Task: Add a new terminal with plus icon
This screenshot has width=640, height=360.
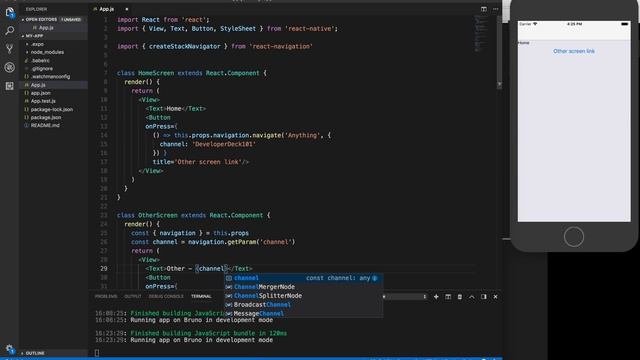Action: (x=436, y=297)
